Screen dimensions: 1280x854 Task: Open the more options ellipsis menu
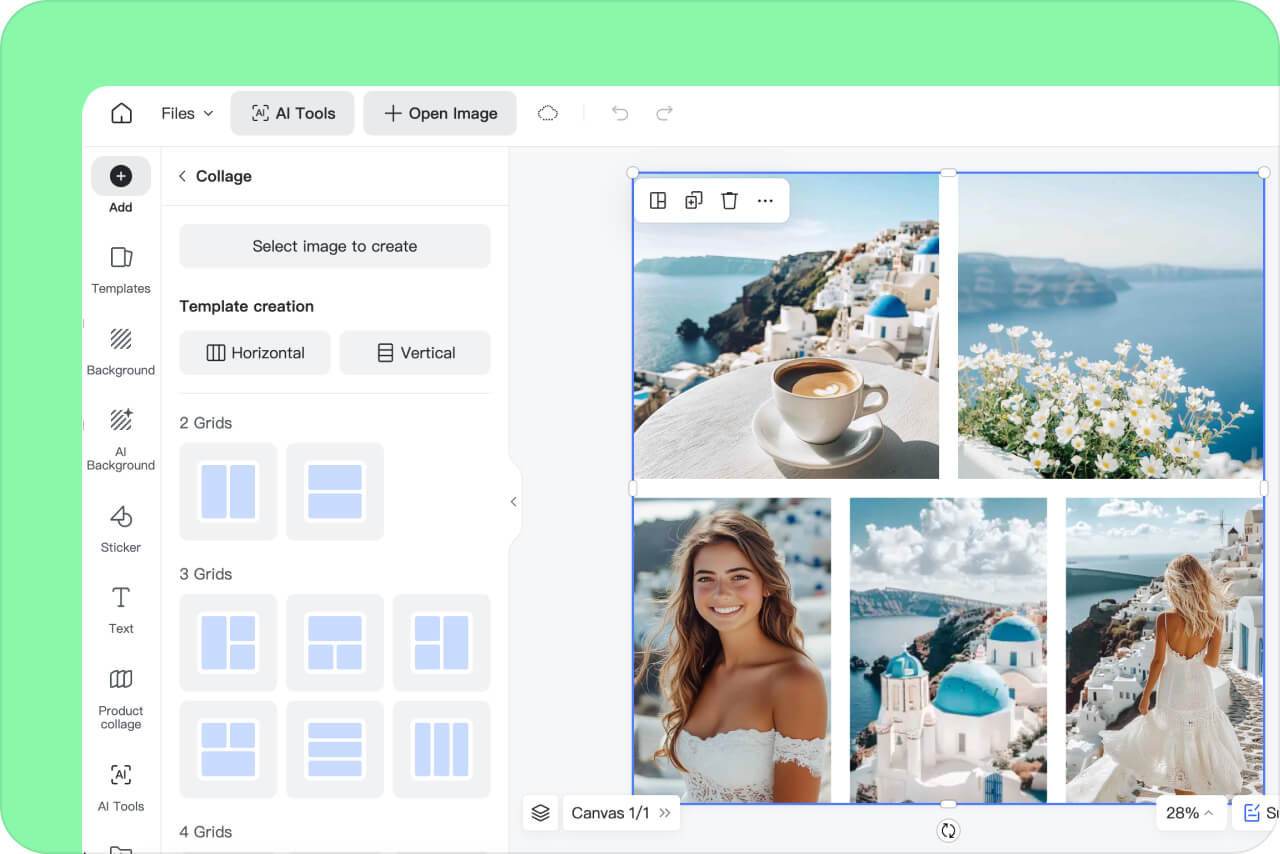766,201
